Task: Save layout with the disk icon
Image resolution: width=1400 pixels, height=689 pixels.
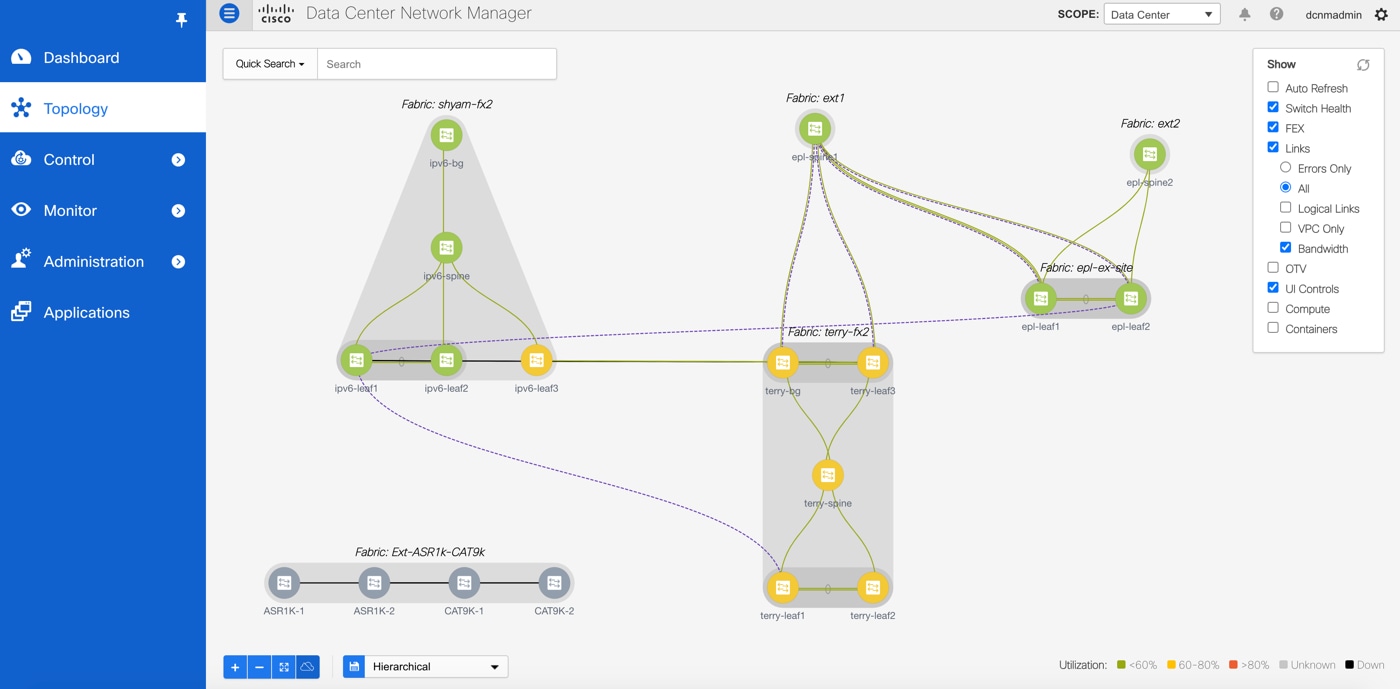Action: coord(354,667)
